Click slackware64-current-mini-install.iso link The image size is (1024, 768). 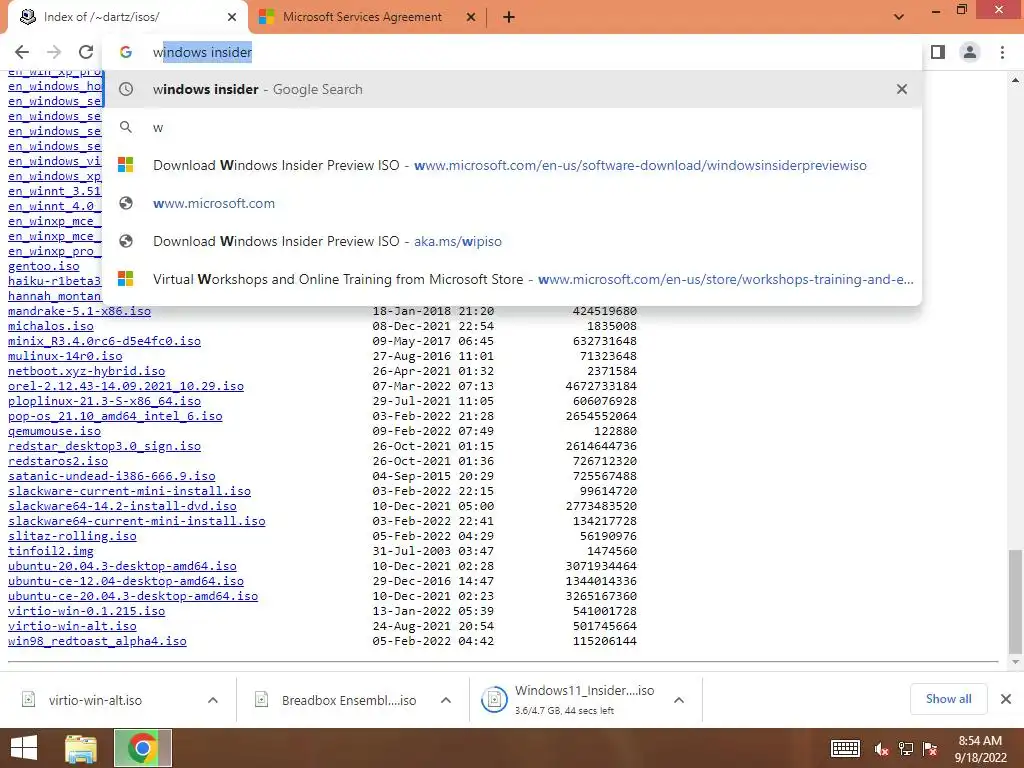click(x=136, y=521)
